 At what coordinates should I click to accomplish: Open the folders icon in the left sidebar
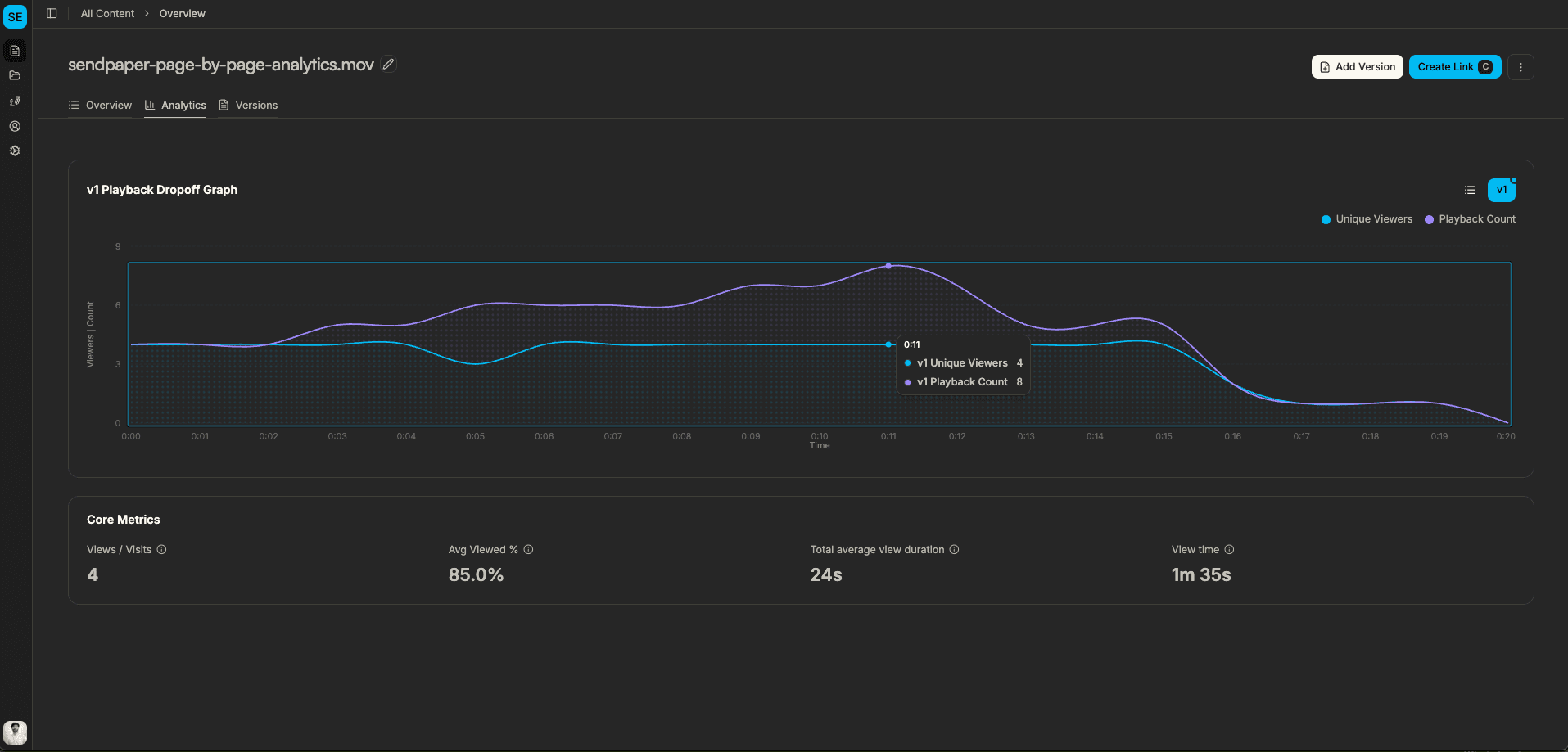15,75
